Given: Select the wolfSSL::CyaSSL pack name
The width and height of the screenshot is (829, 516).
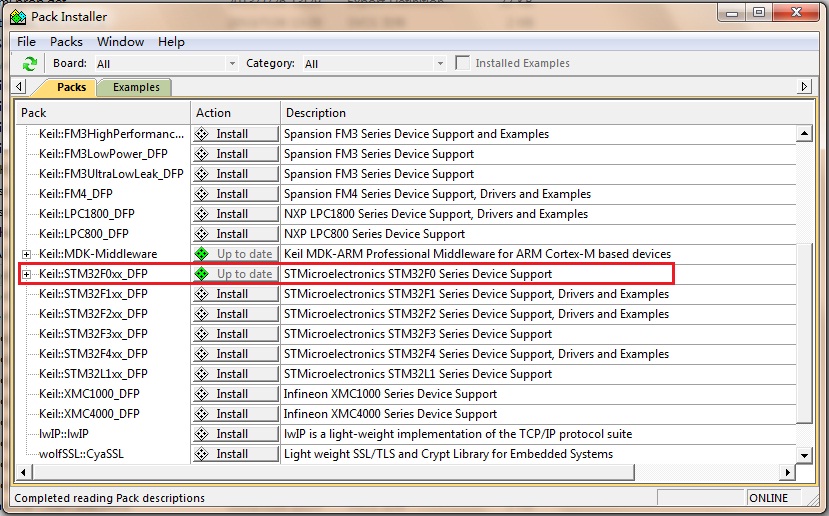Looking at the screenshot, I should [x=81, y=454].
